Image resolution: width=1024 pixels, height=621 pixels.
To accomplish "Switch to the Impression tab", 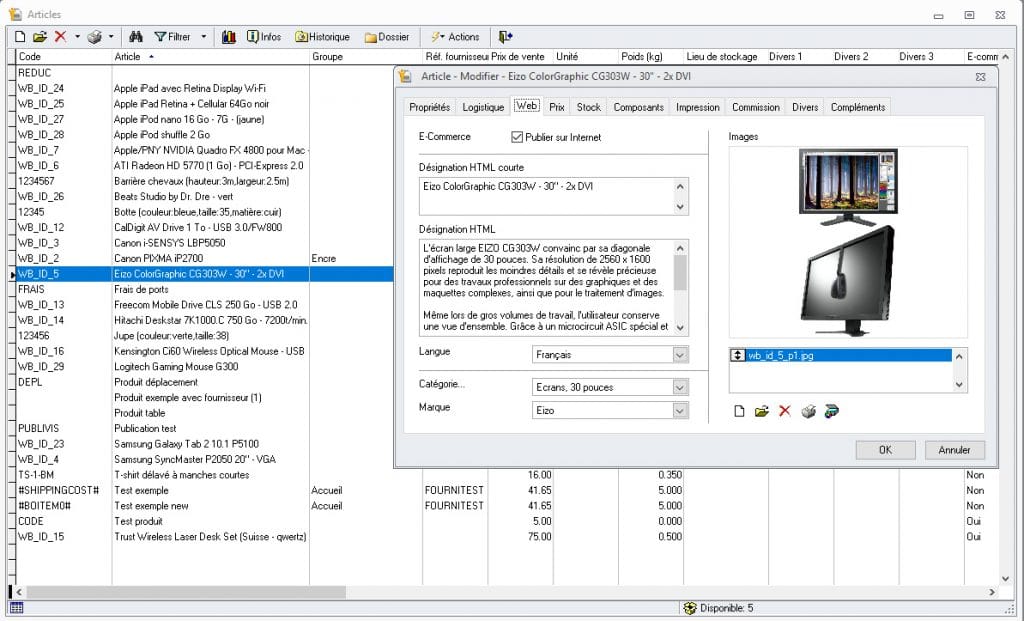I will (x=697, y=107).
